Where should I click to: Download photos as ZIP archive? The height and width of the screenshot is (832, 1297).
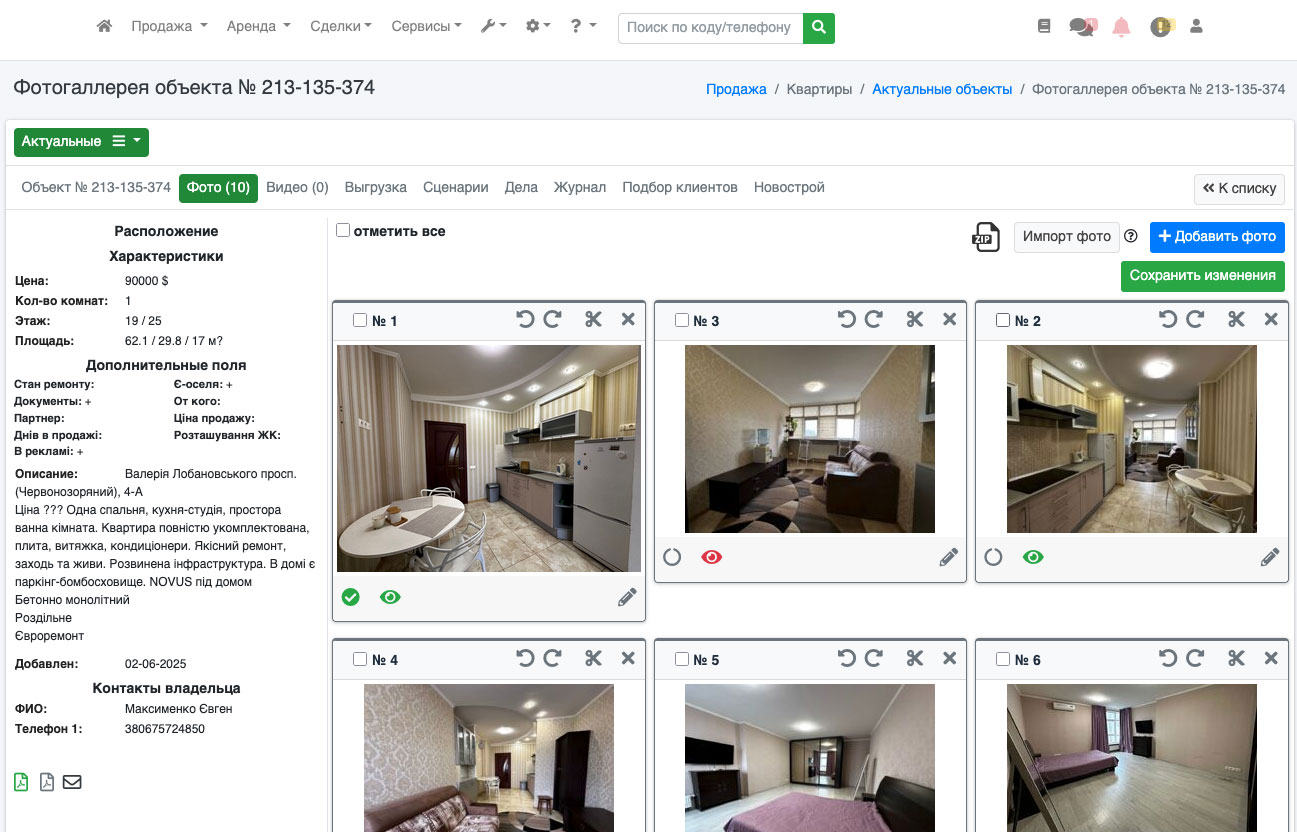[x=986, y=237]
